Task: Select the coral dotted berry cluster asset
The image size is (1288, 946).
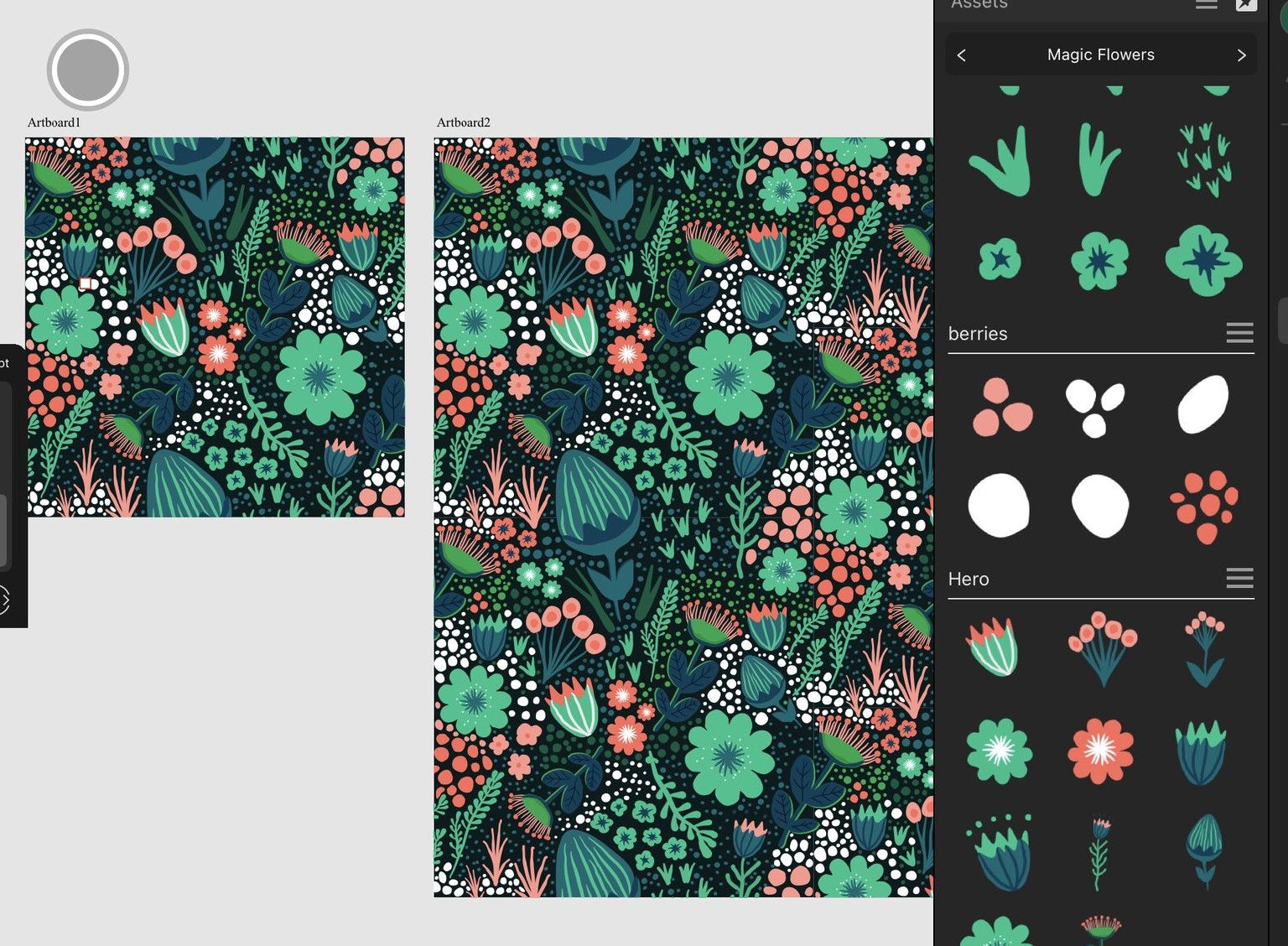Action: 1204,507
